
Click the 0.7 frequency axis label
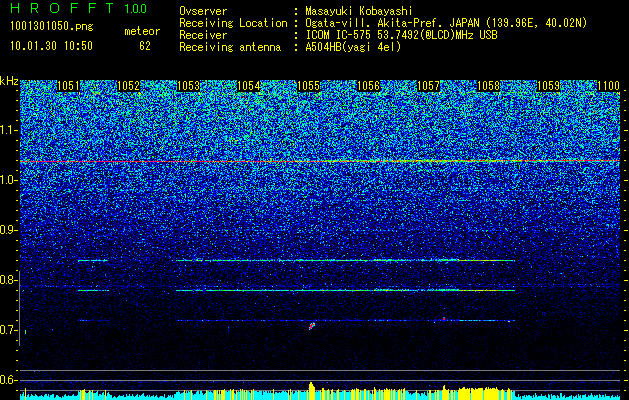tap(8, 330)
